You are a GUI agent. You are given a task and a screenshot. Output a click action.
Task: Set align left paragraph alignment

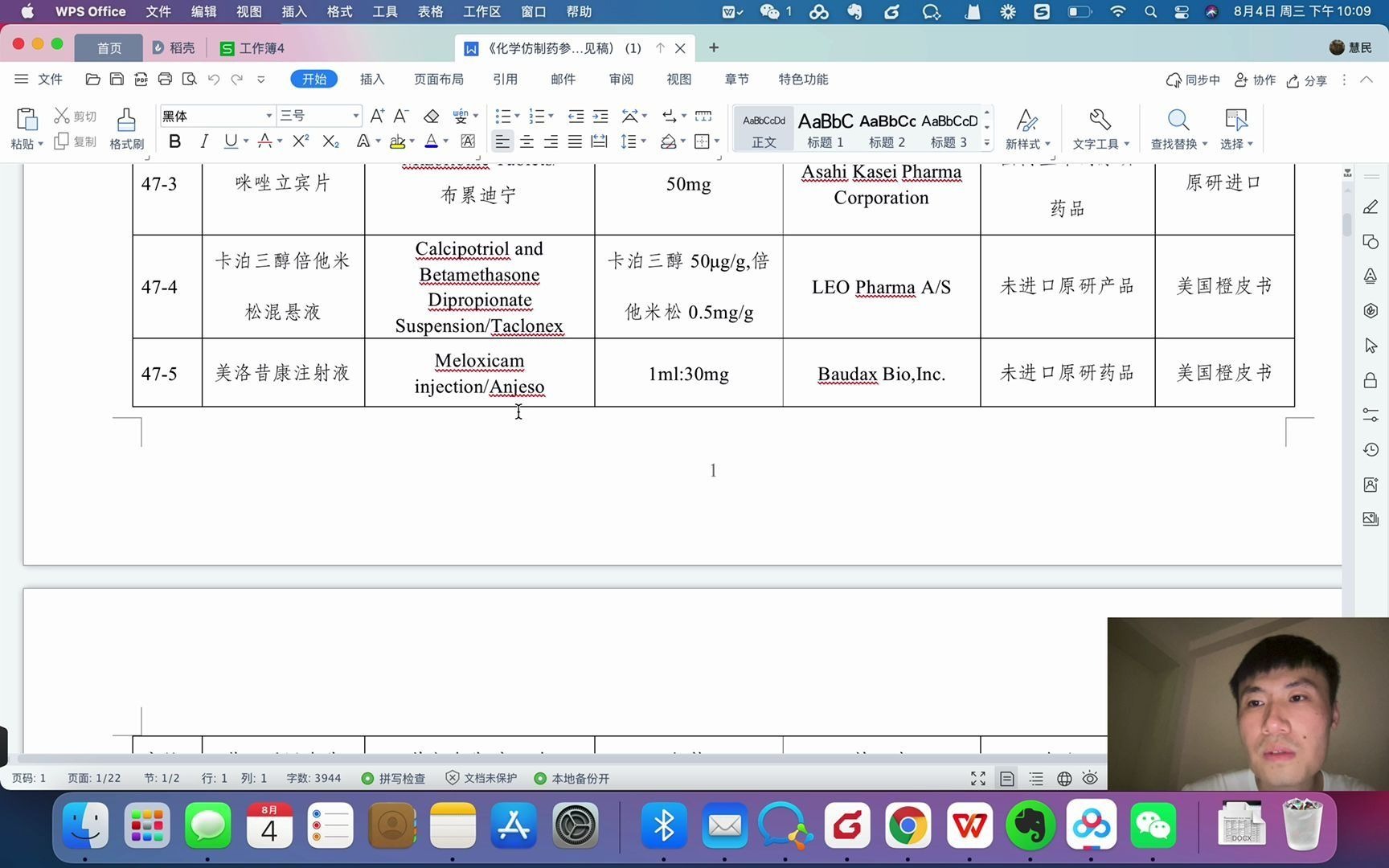pos(502,141)
